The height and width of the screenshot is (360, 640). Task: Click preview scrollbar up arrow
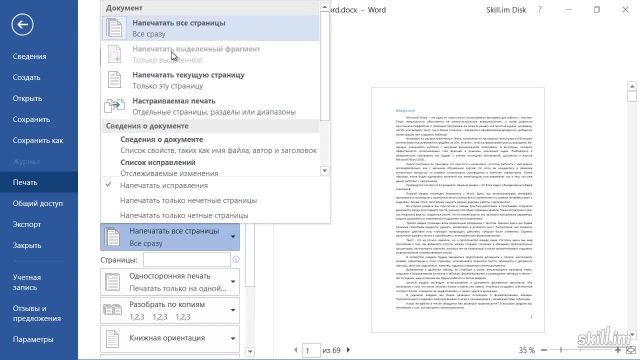point(632,86)
